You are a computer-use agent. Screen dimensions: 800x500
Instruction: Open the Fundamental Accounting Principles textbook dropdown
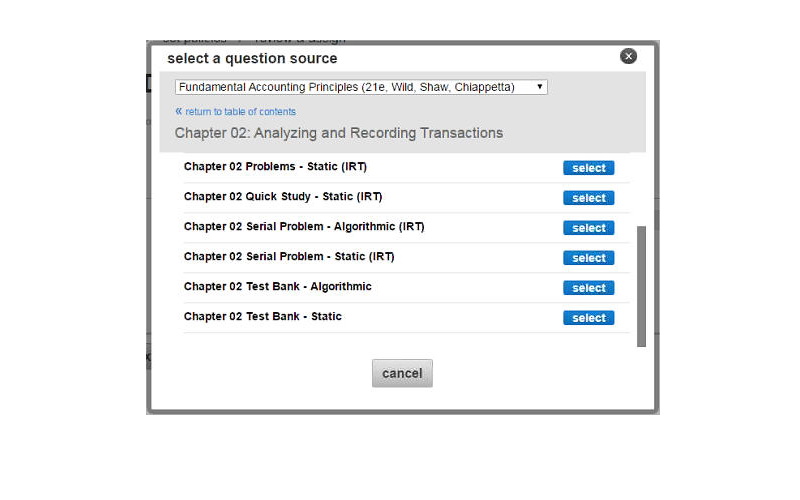tap(361, 87)
